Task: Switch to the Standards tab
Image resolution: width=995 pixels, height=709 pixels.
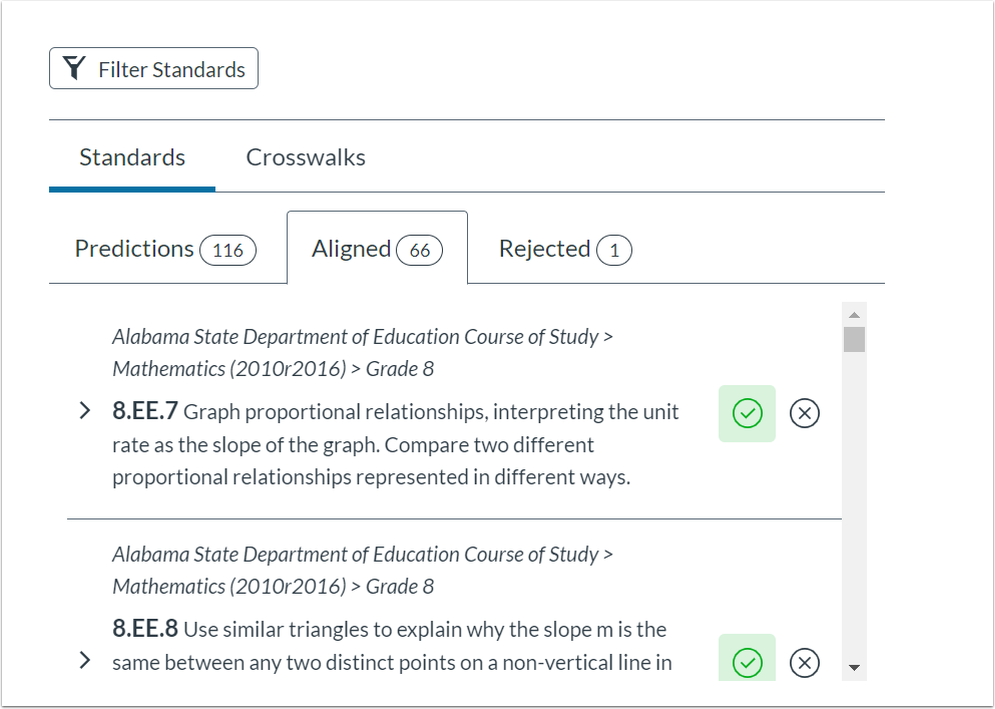Action: tap(132, 158)
